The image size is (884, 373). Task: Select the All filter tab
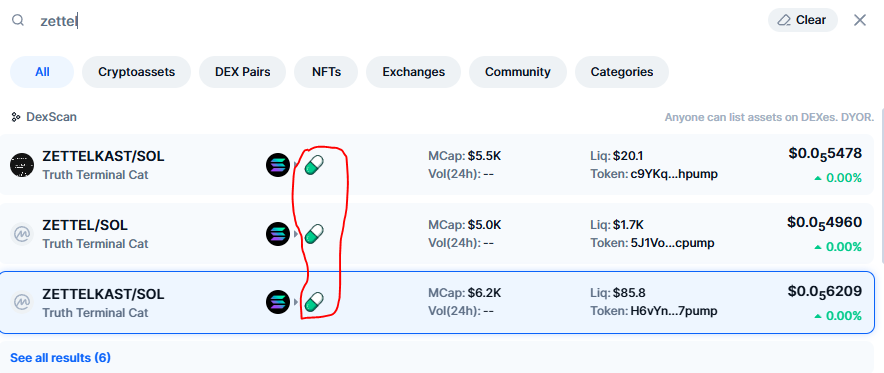coord(42,72)
